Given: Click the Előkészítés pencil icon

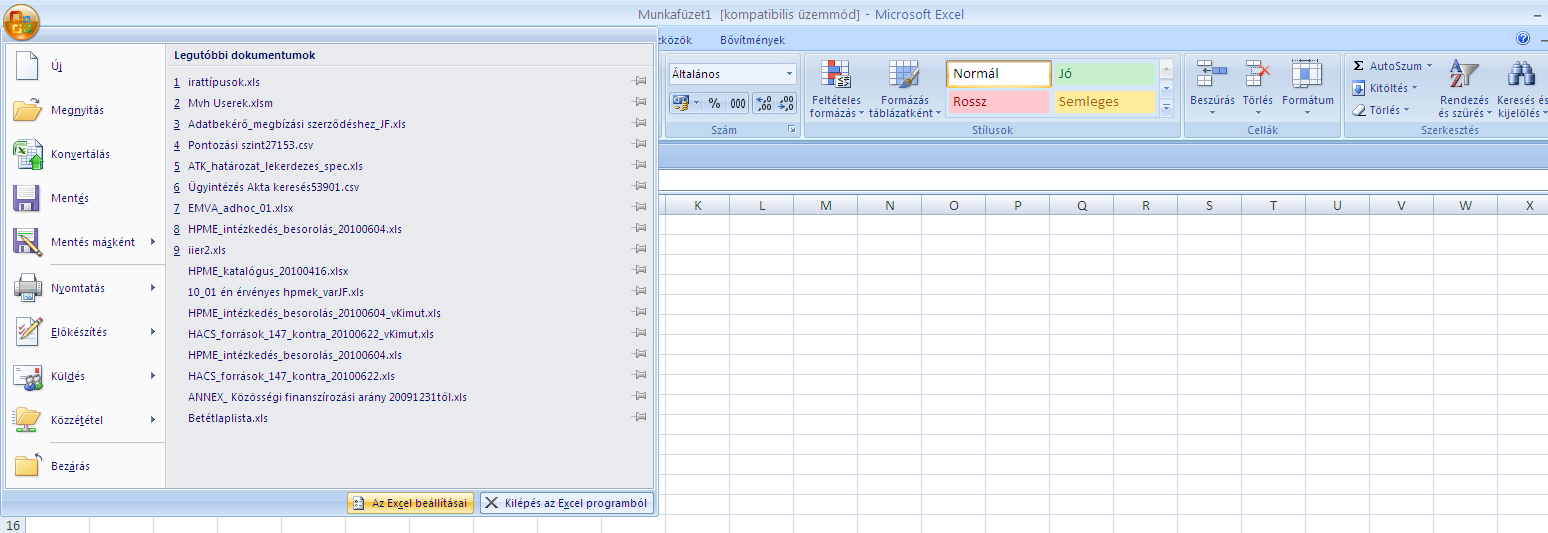Looking at the screenshot, I should point(28,332).
